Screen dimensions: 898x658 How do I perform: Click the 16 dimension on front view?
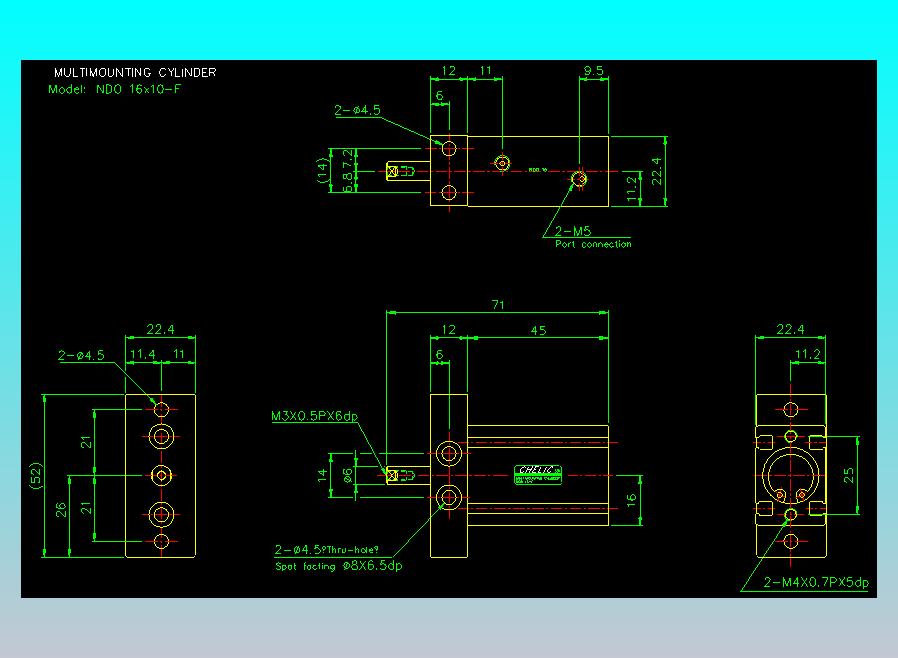pos(631,498)
